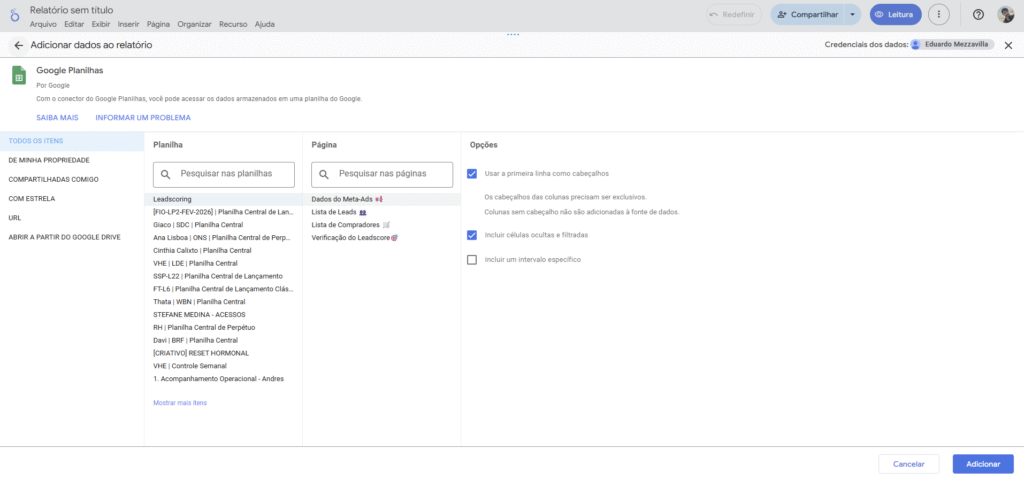Click the Adicionar button
The height and width of the screenshot is (480, 1024).
click(x=982, y=464)
